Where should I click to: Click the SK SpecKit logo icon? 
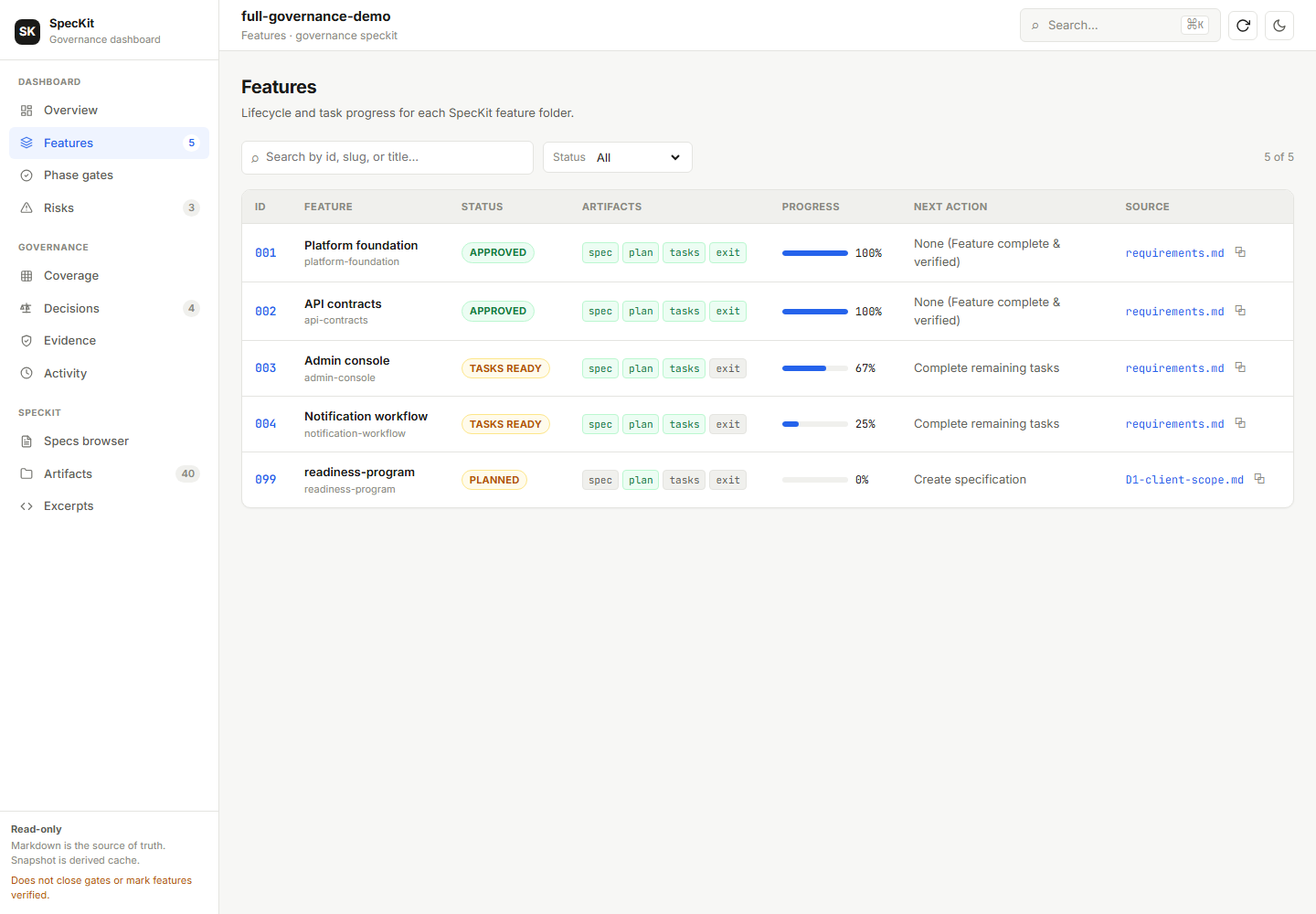27,31
